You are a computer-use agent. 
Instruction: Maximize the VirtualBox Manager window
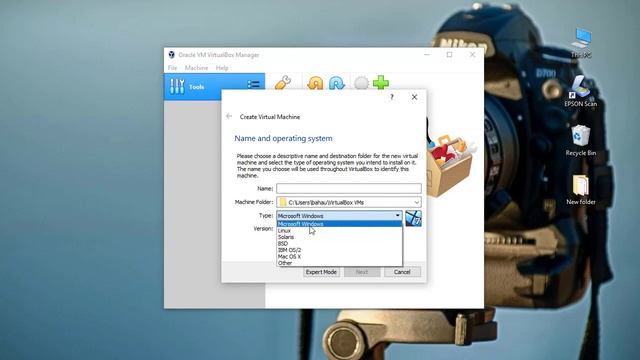point(449,55)
